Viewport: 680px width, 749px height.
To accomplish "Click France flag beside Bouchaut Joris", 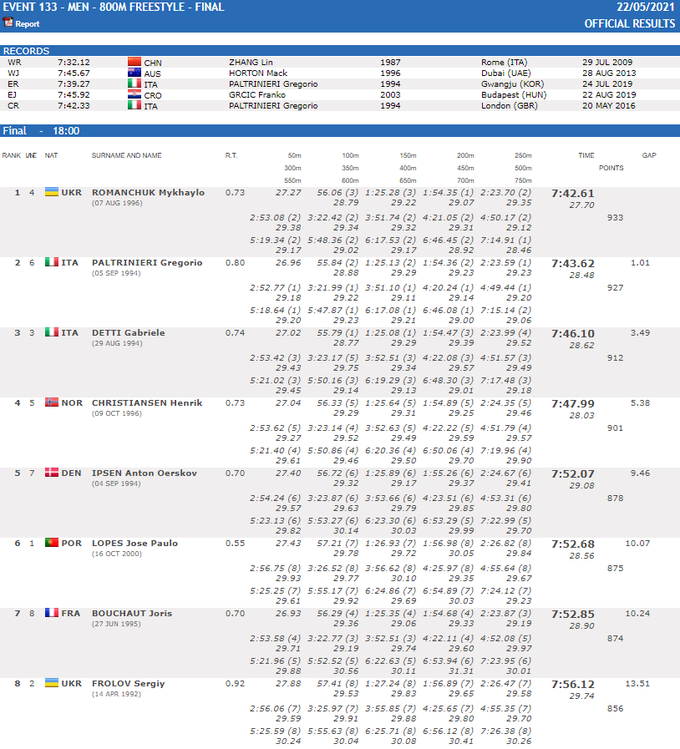I will [51, 612].
